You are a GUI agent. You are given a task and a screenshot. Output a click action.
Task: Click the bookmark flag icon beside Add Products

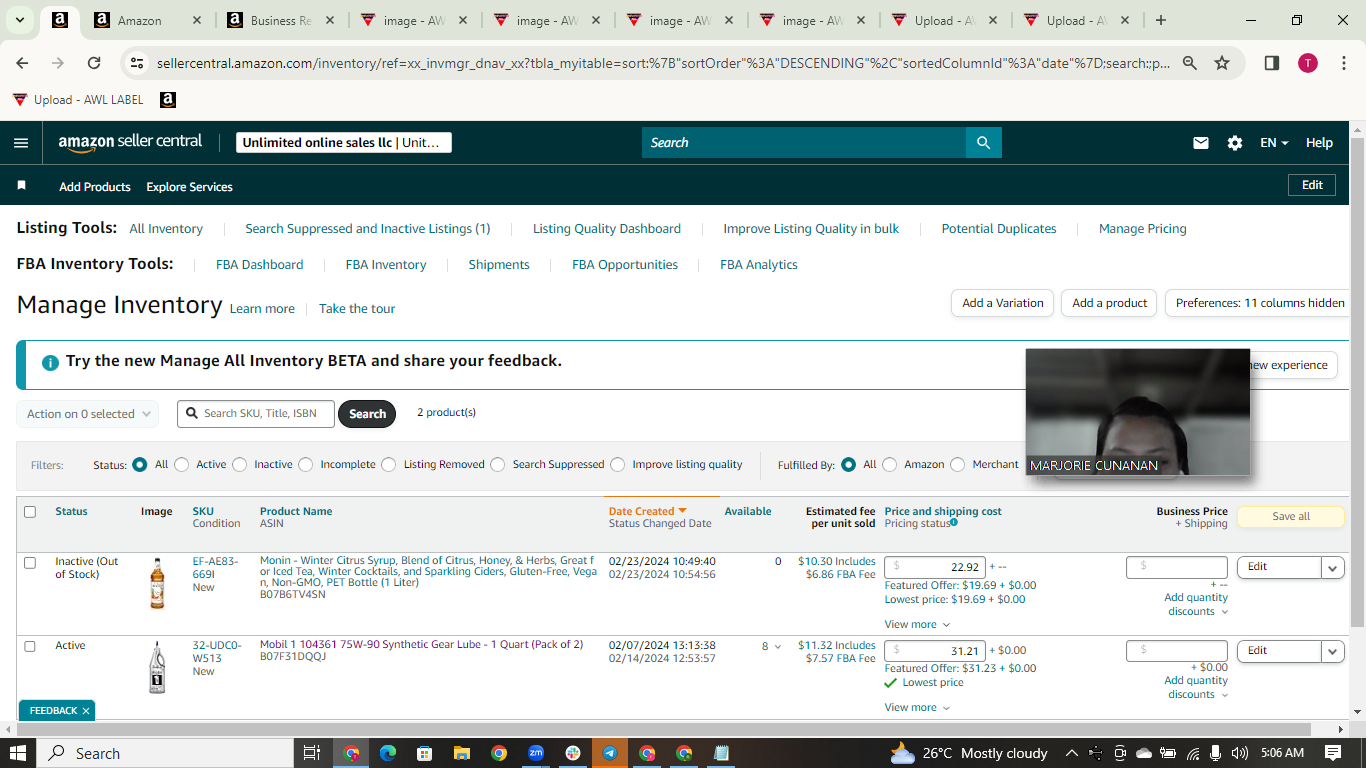(x=22, y=186)
